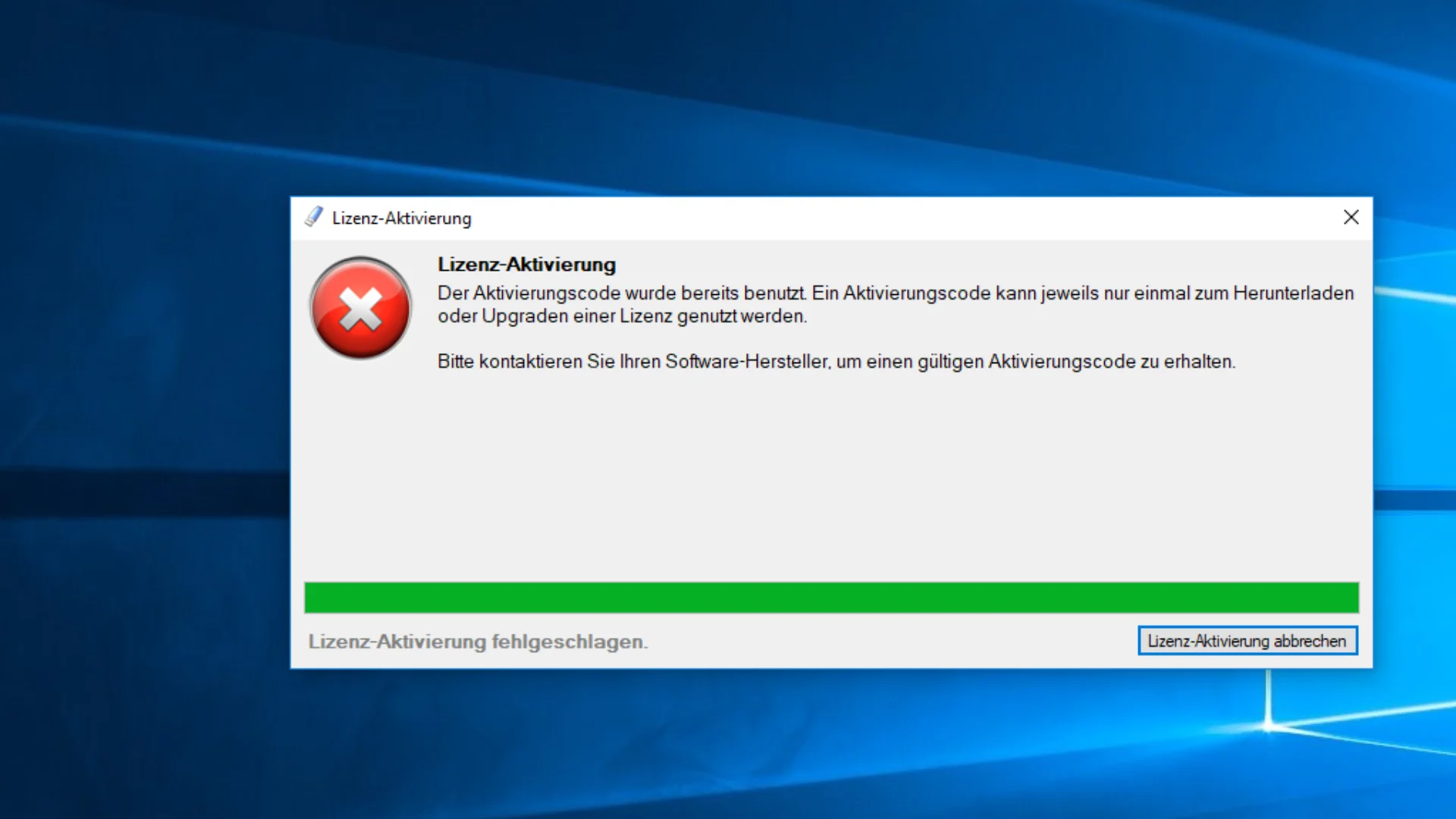Image resolution: width=1456 pixels, height=819 pixels.
Task: Click the 'Lizenz-Aktivierung fehlgeschlagen.' status text
Action: tap(478, 642)
